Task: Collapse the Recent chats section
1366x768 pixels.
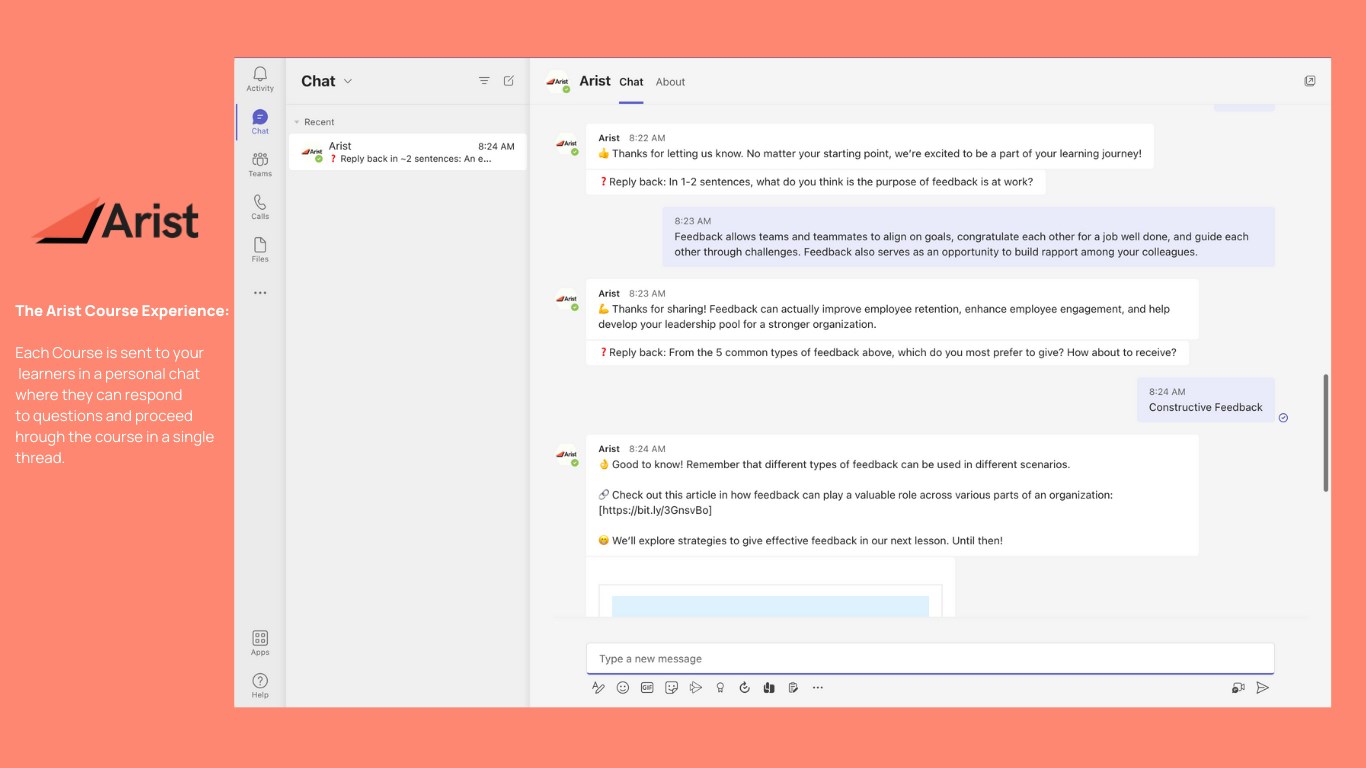Action: (x=313, y=122)
